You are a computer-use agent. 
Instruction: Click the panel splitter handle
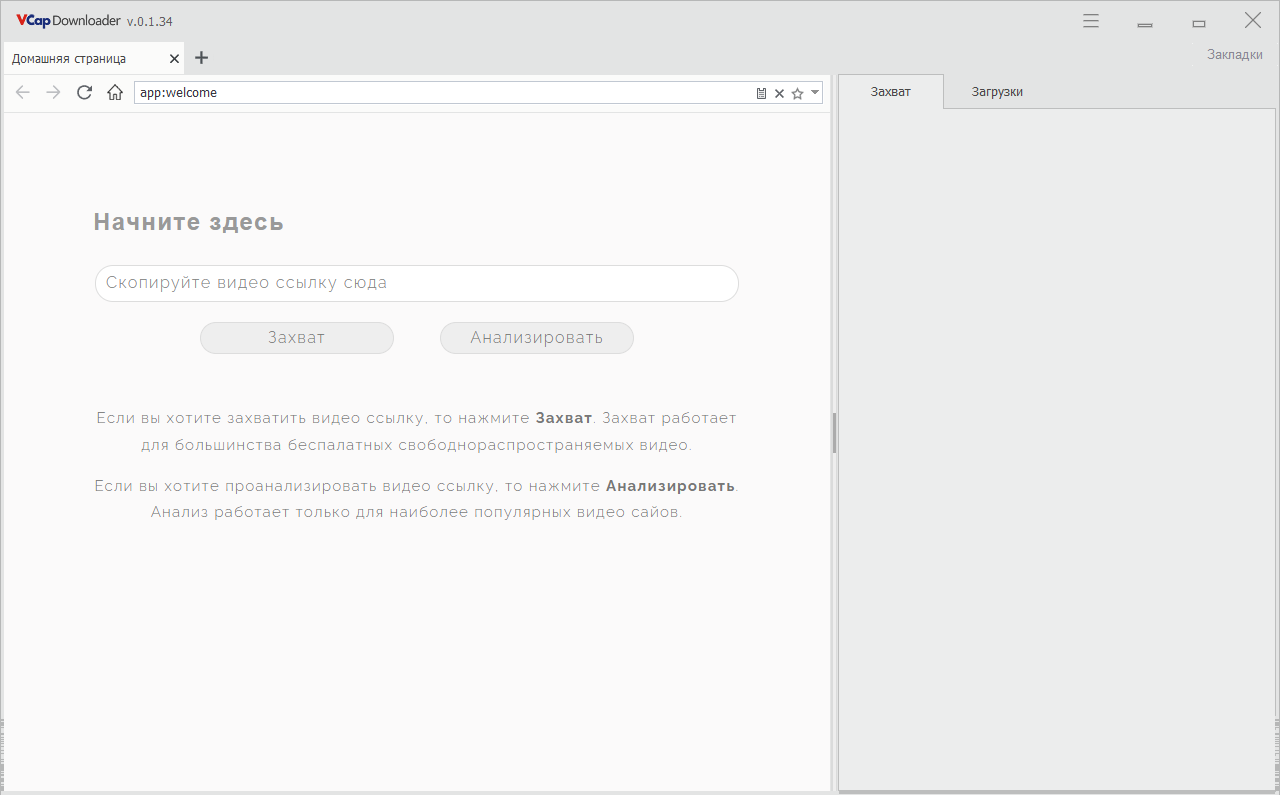pyautogui.click(x=834, y=432)
